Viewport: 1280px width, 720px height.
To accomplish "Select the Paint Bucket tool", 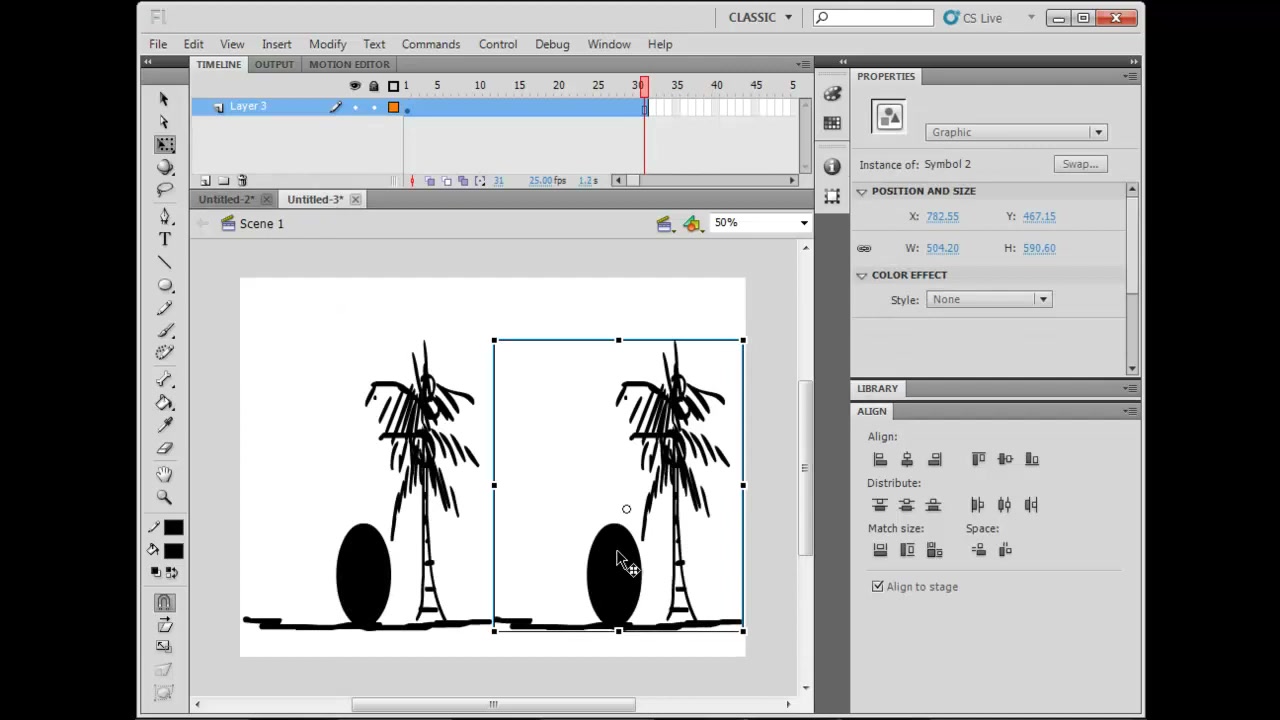I will [165, 403].
